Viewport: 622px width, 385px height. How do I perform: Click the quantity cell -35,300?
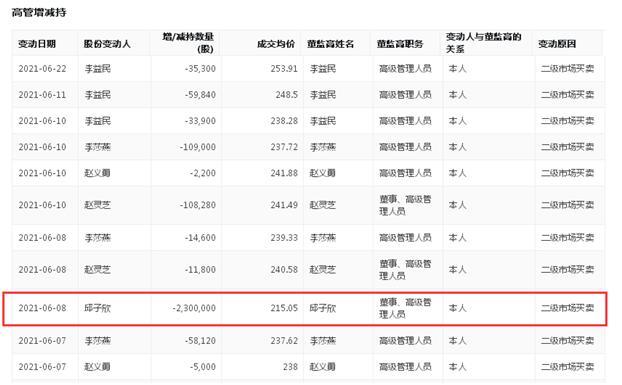point(200,69)
